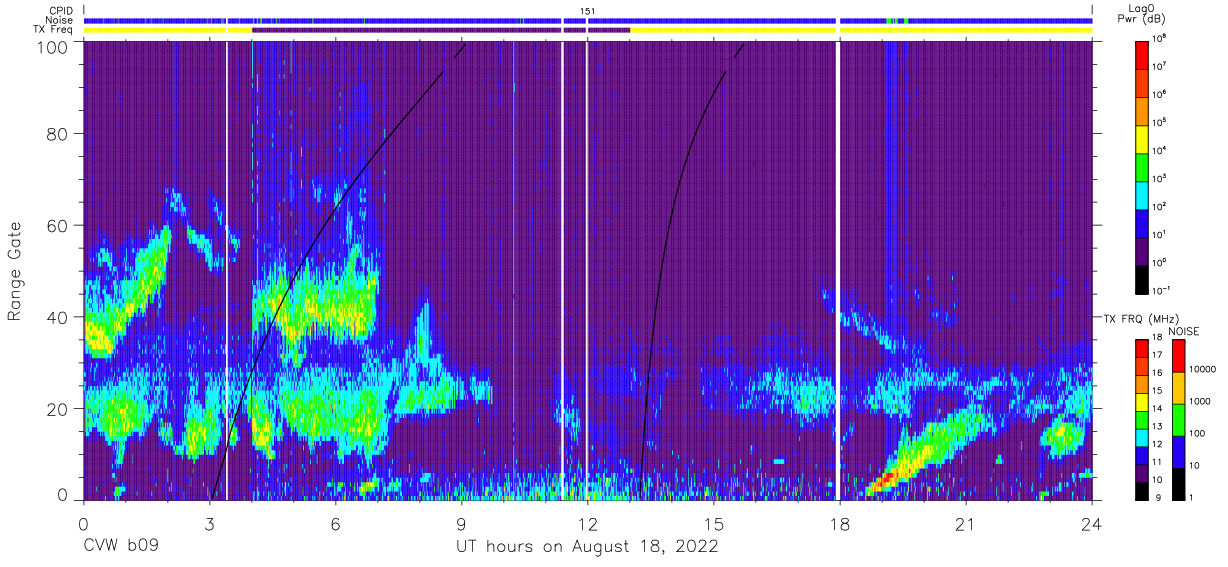This screenshot has height=567, width=1228.
Task: Select the "TX Freq" row label
Action: [x=53, y=30]
